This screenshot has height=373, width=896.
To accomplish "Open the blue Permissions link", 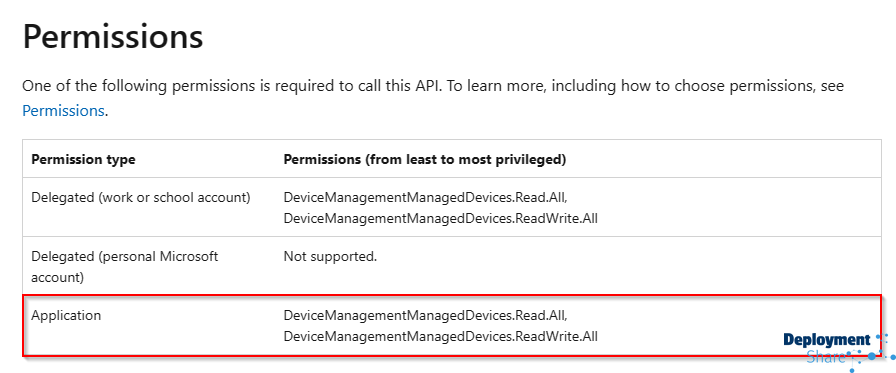I will [x=63, y=110].
